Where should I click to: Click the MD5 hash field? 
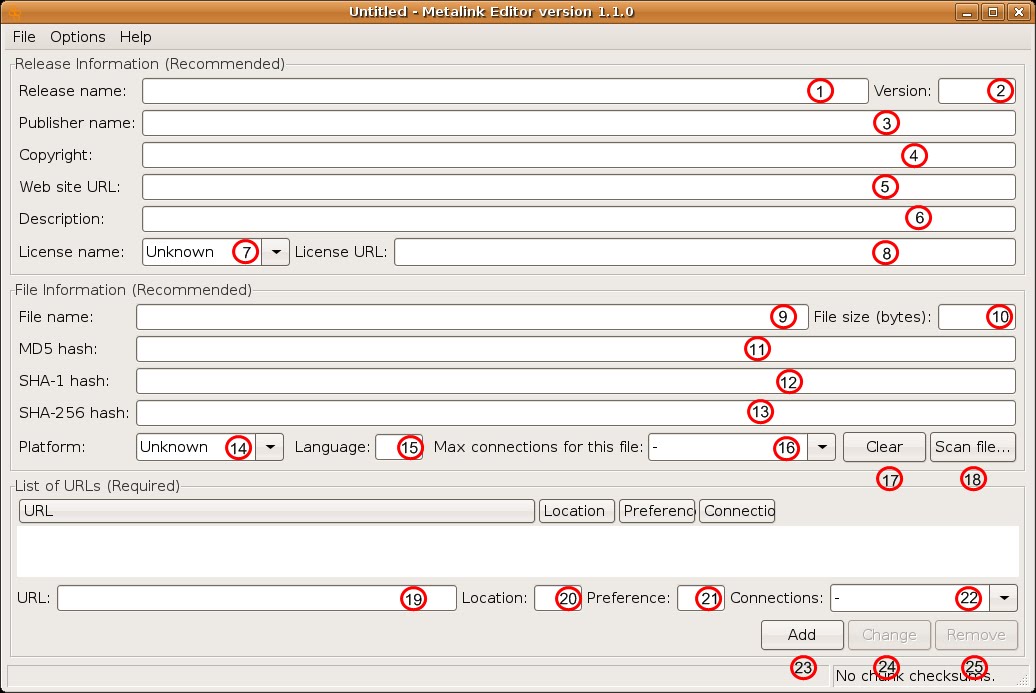575,349
